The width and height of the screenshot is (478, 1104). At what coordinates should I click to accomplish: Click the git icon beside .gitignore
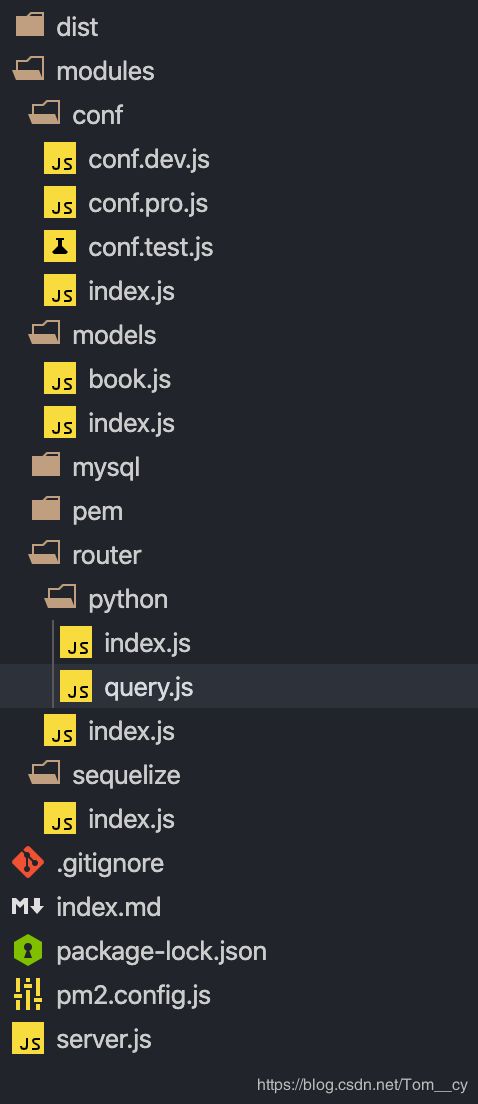point(28,863)
